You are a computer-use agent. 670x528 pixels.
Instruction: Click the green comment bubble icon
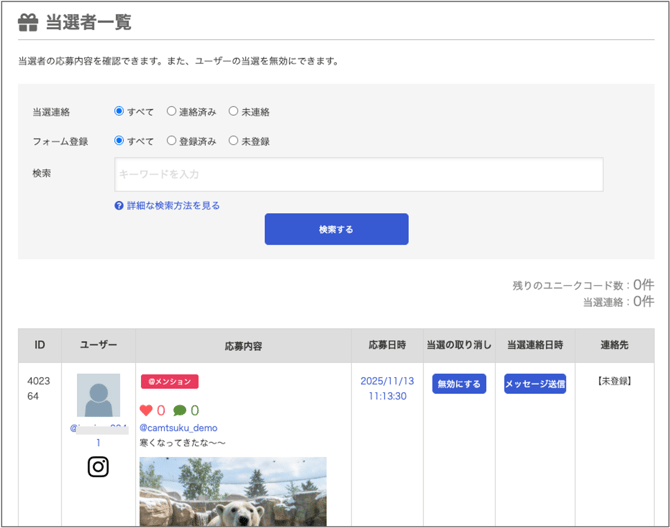coord(180,411)
